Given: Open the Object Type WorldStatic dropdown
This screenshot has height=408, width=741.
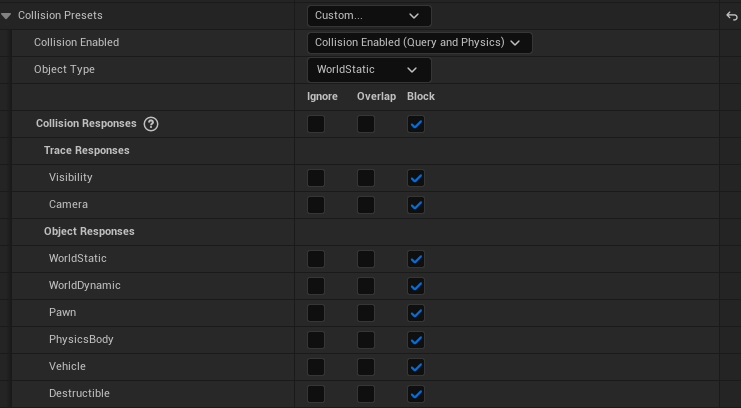Looking at the screenshot, I should click(x=369, y=69).
